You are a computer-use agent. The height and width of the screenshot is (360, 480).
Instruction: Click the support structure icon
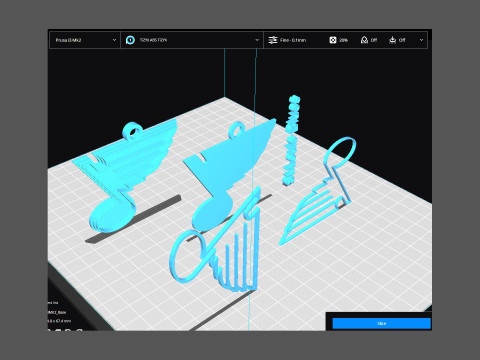pos(364,40)
